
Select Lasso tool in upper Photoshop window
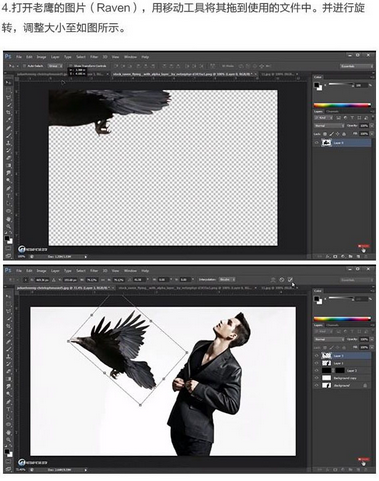click(9, 98)
